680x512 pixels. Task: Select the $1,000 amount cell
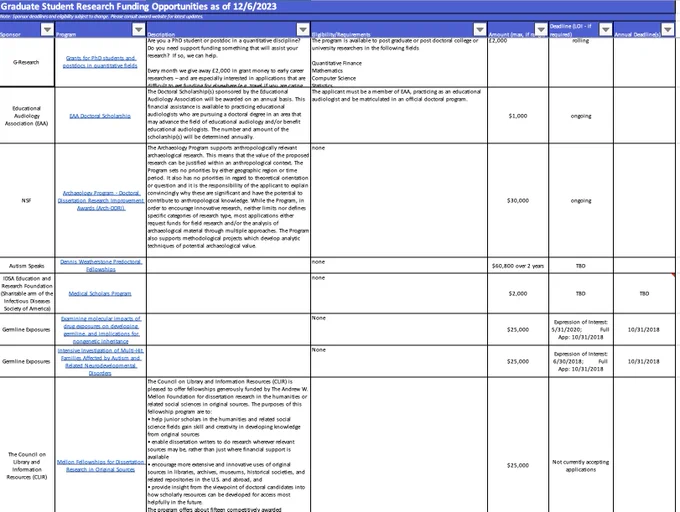[x=518, y=116]
